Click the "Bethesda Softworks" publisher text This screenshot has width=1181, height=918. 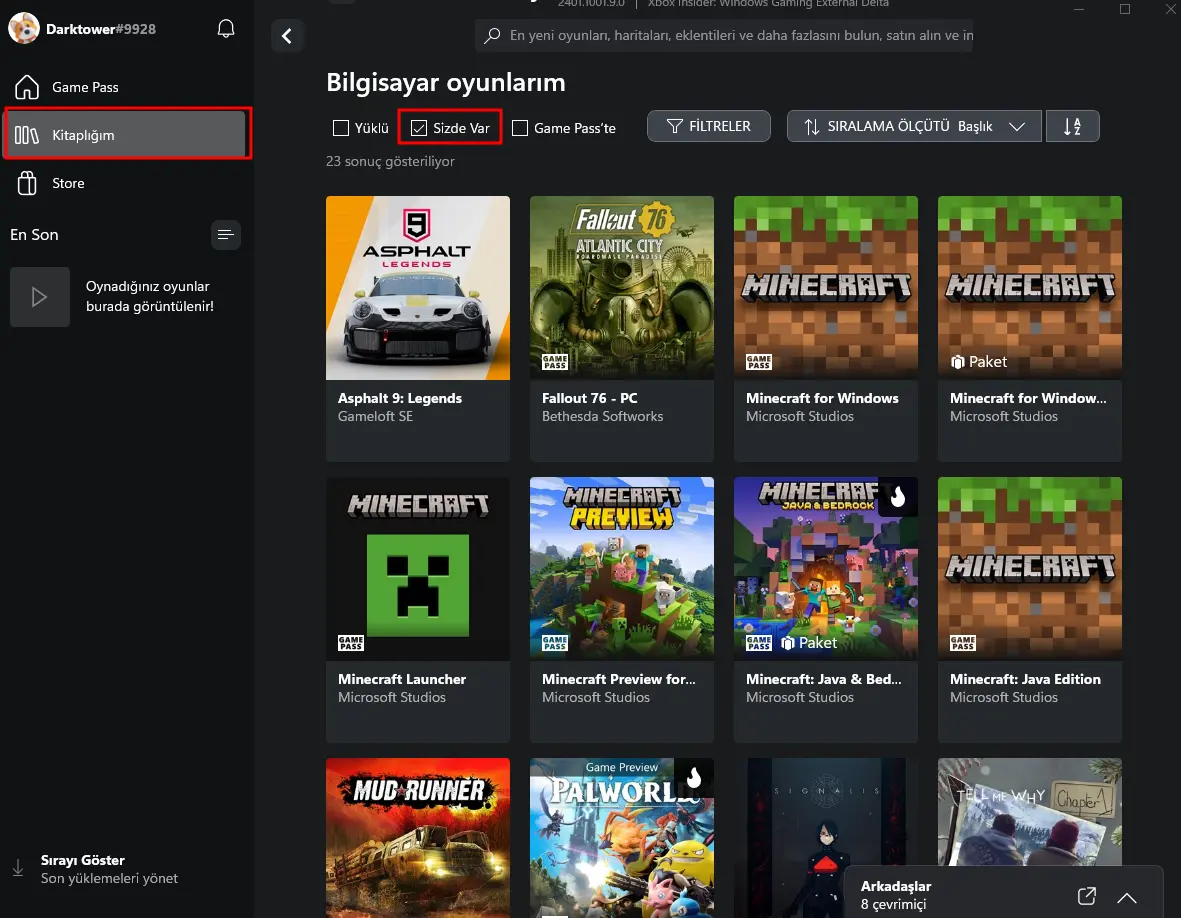(x=603, y=416)
